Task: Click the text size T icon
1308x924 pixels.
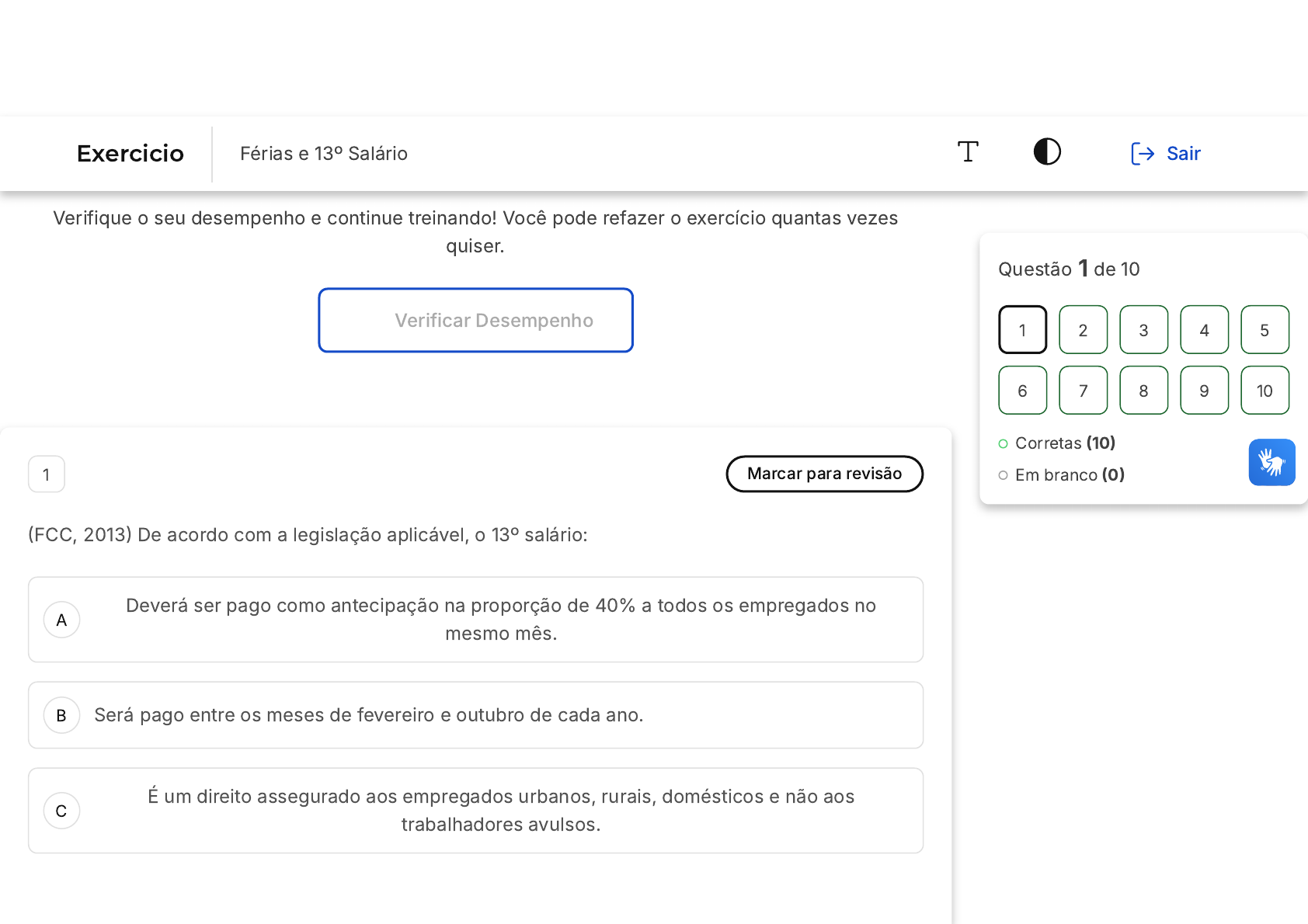Action: (x=968, y=152)
